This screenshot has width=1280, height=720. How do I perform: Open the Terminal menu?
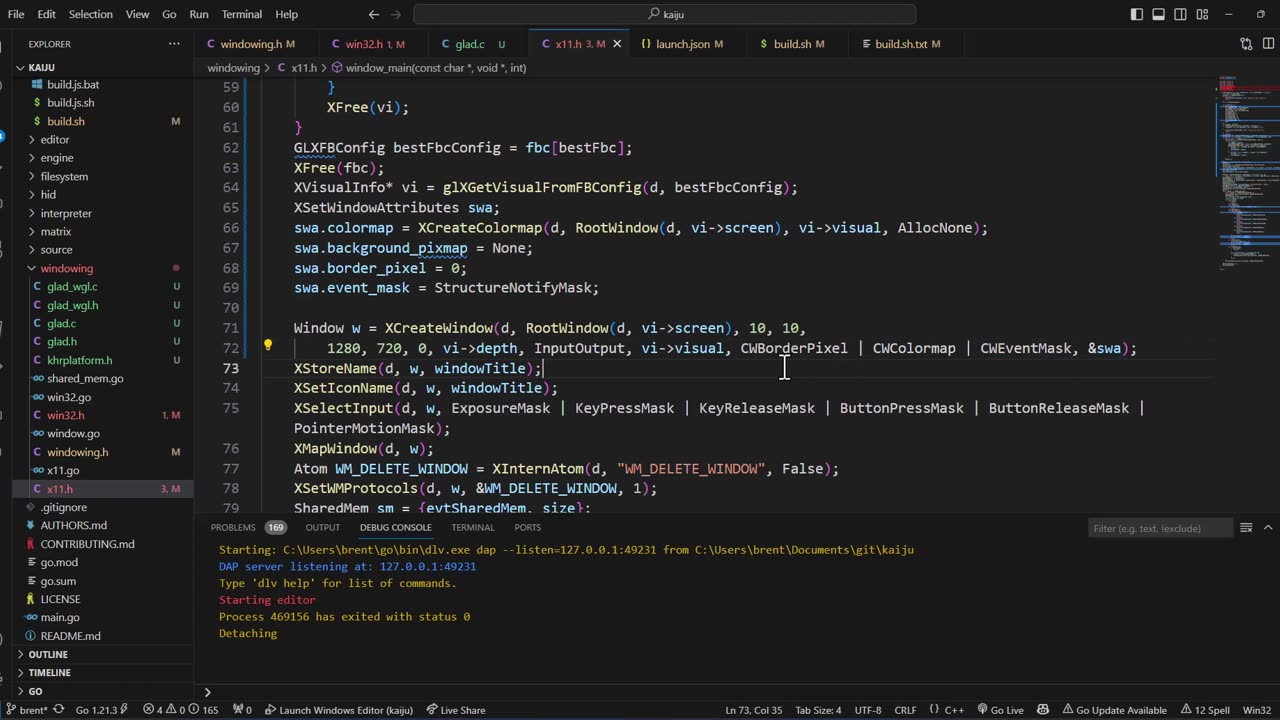(241, 14)
